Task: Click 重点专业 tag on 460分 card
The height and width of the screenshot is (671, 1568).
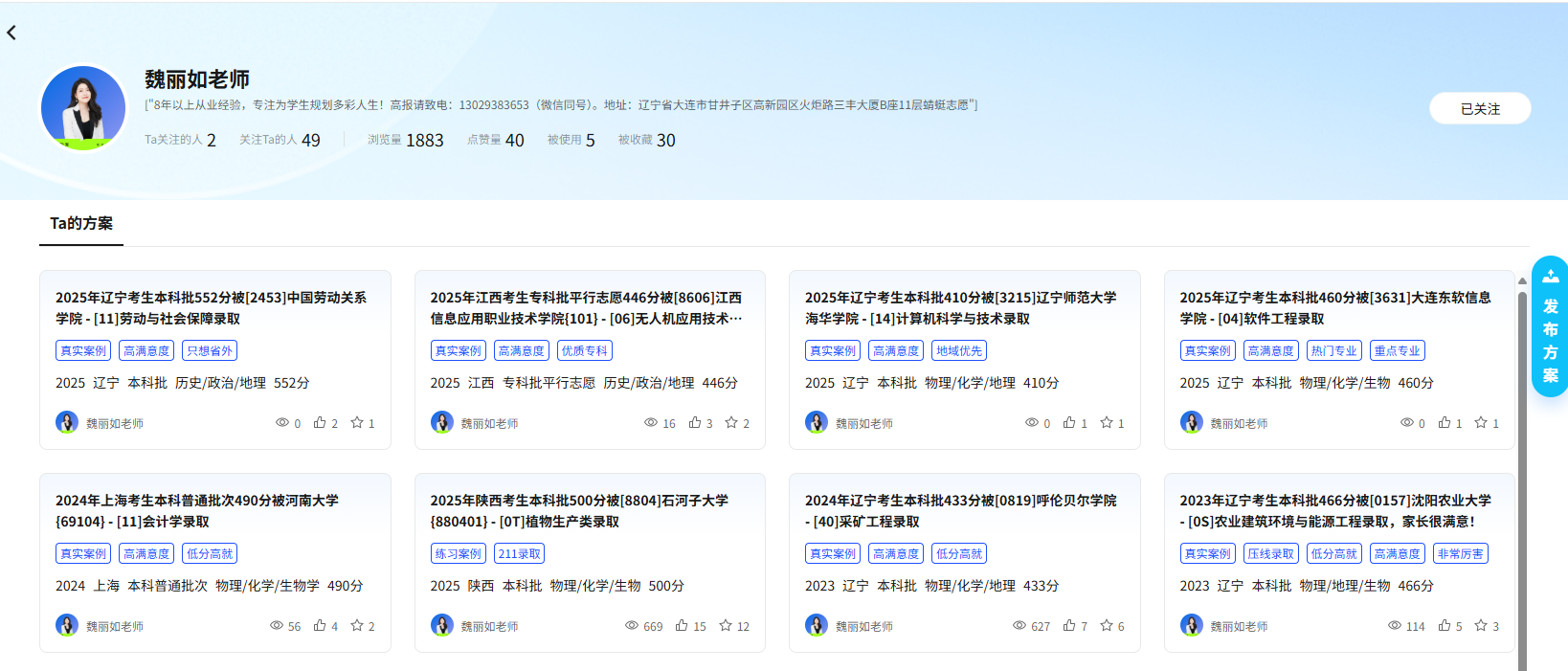Action: click(1398, 350)
